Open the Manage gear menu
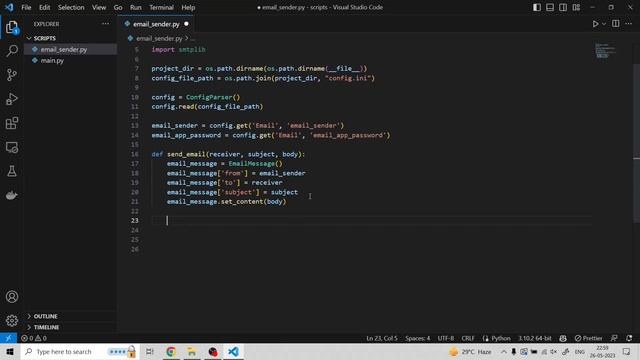The image size is (640, 360). (12, 321)
